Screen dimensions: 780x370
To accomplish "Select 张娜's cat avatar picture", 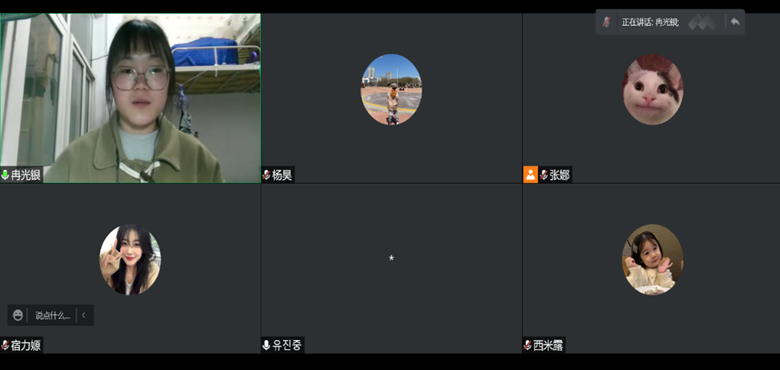I will 653,90.
